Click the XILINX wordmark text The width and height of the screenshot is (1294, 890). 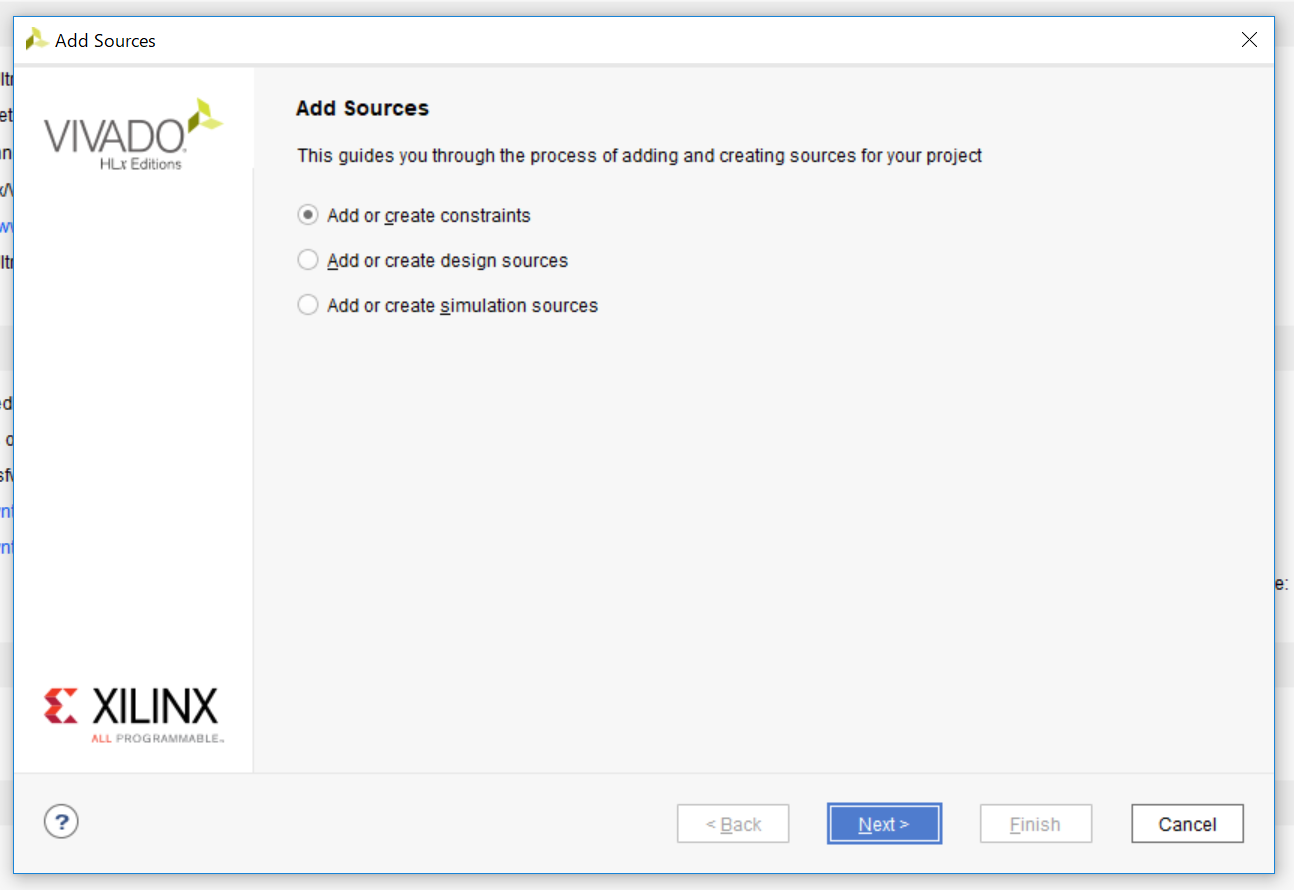pyautogui.click(x=154, y=707)
